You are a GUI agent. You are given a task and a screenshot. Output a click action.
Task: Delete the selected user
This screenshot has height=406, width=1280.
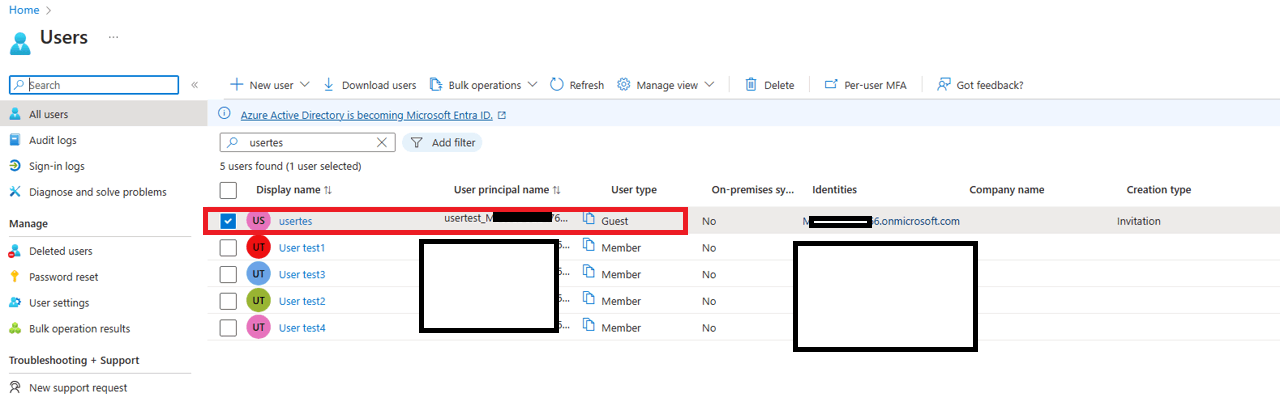click(x=769, y=85)
